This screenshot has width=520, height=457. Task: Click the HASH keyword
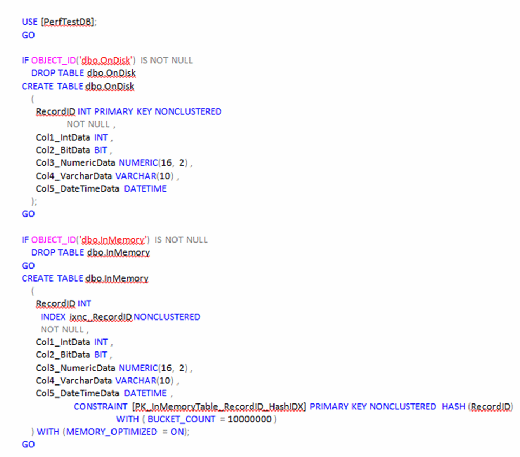(x=453, y=407)
